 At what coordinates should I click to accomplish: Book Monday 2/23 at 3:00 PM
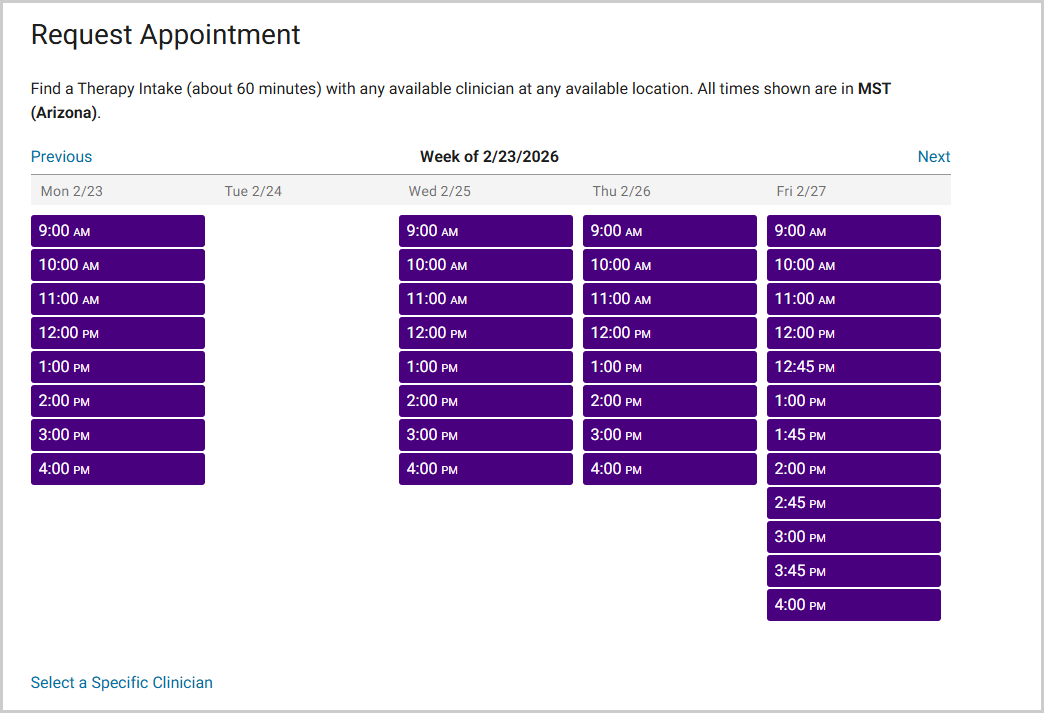[x=118, y=435]
